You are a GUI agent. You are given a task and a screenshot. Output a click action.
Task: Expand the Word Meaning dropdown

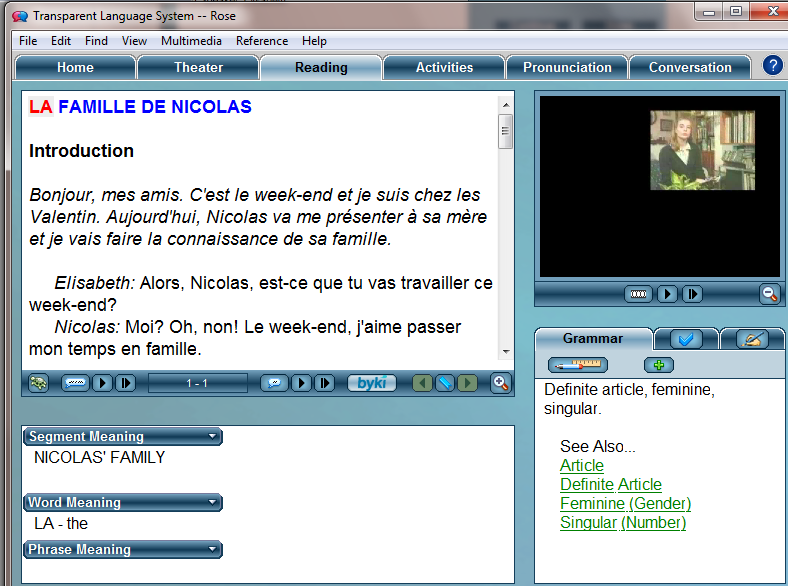(x=212, y=503)
